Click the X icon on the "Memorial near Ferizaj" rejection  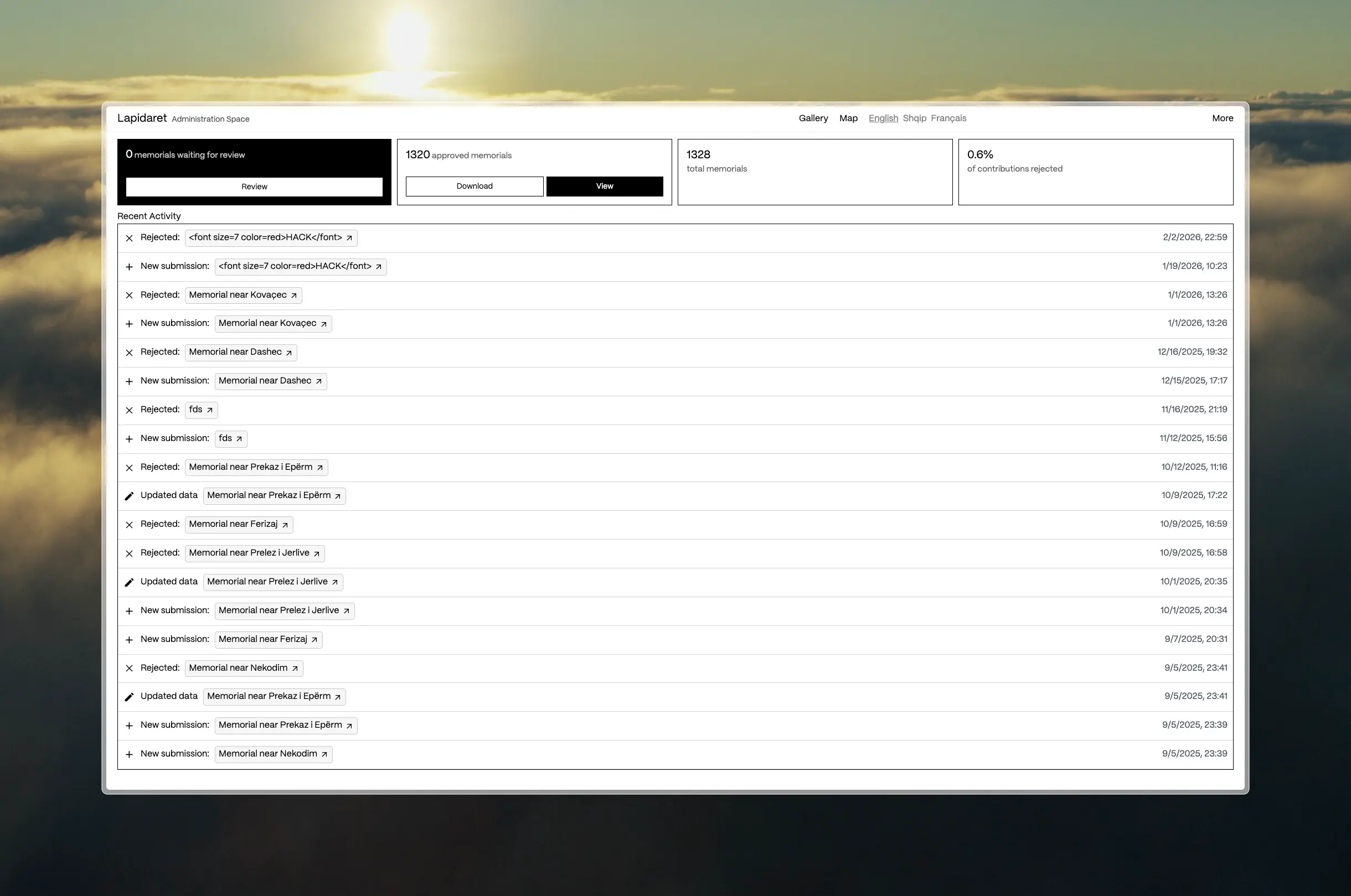129,524
